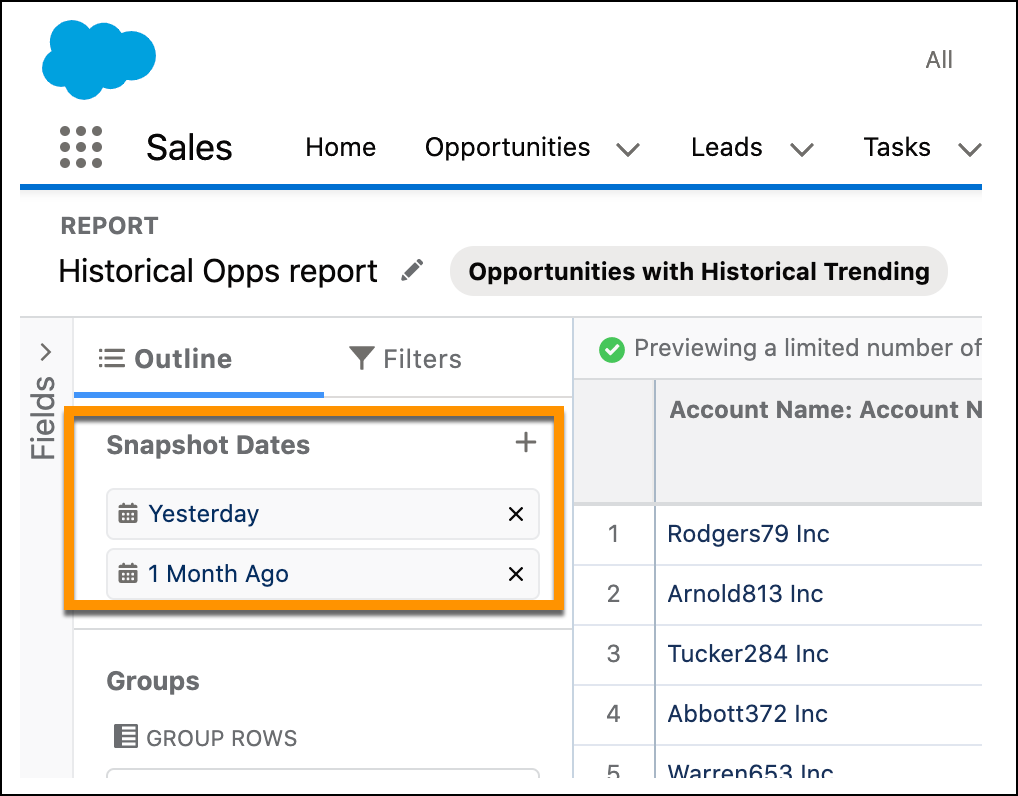Screen dimensions: 1018x796
Task: Open the All search scope selector
Action: point(939,60)
